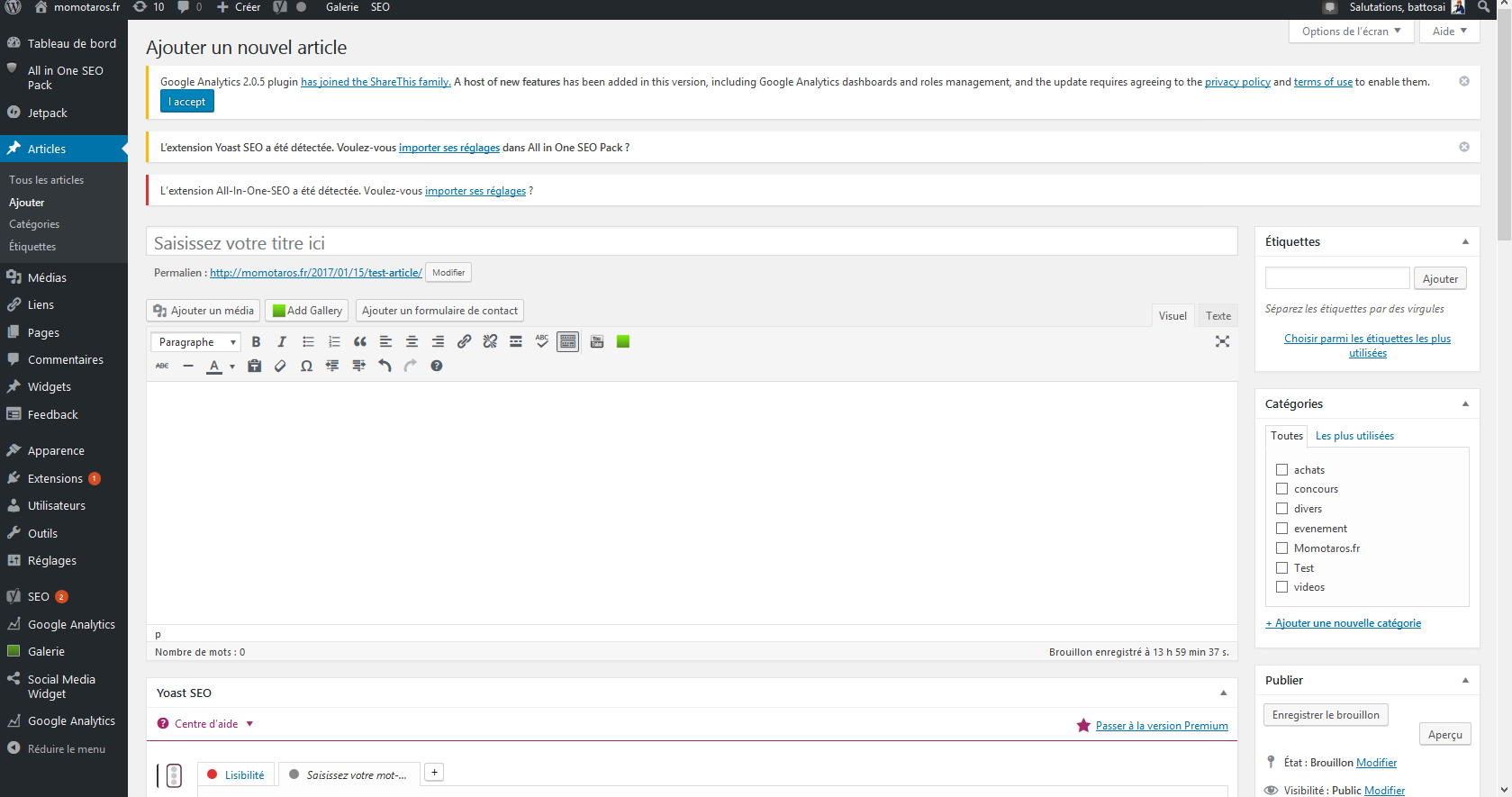Click the Add Gallery button
Image resolution: width=1512 pixels, height=797 pixels.
(x=307, y=311)
